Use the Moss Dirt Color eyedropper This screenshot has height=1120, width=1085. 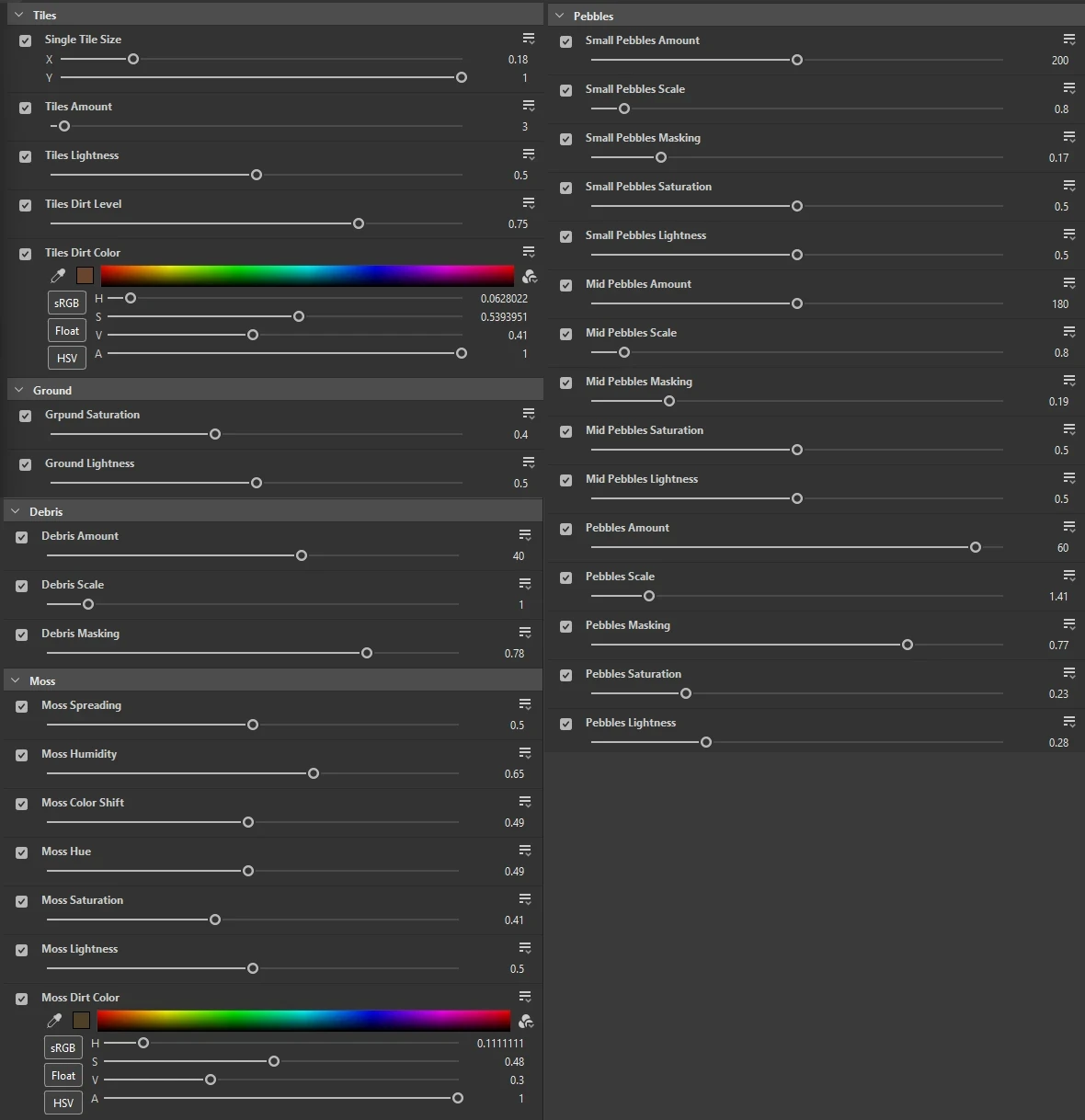point(54,1021)
